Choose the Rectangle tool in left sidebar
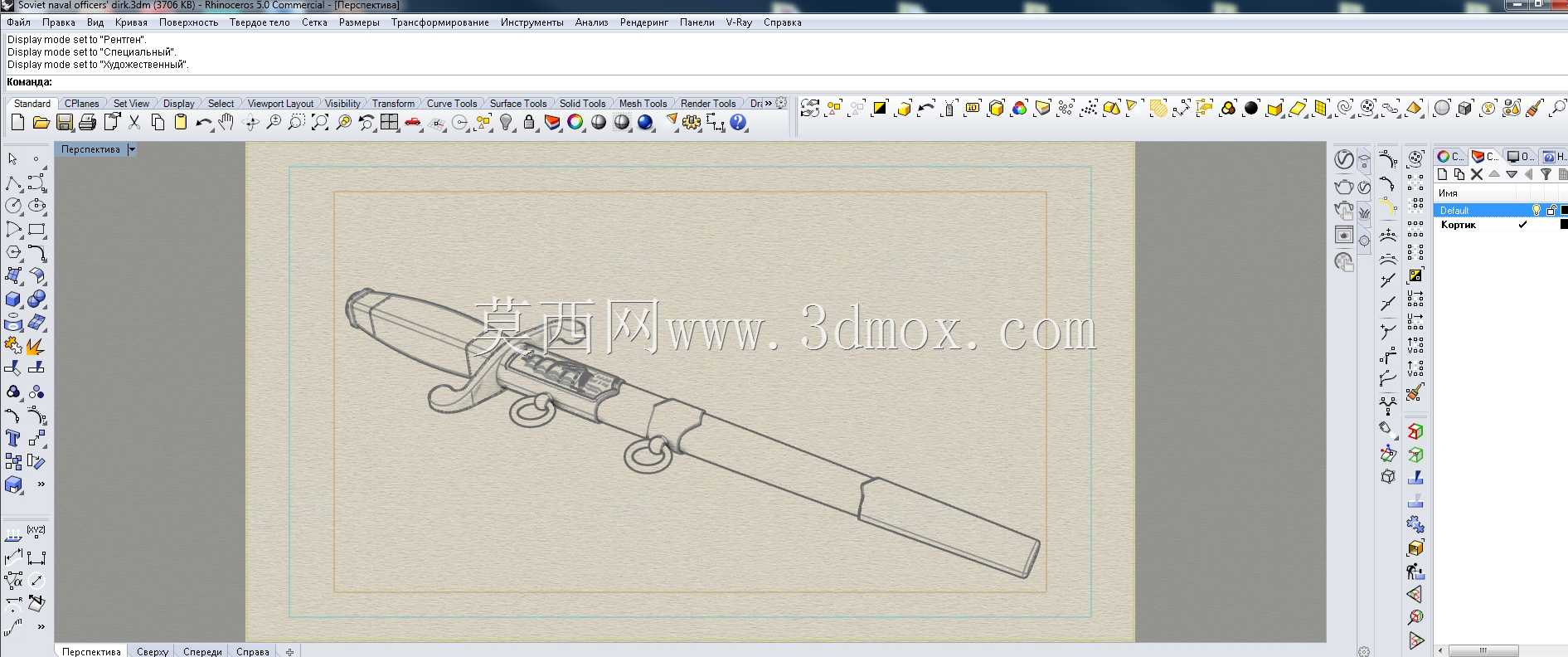Image resolution: width=1568 pixels, height=657 pixels. [x=36, y=229]
